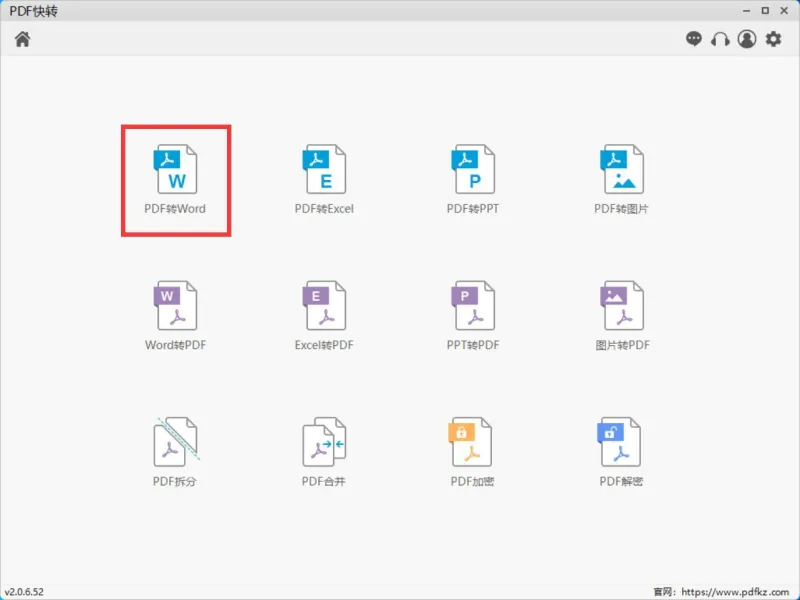Open the PPT转PDF conversion tool
Viewport: 800px width, 600px height.
473,315
